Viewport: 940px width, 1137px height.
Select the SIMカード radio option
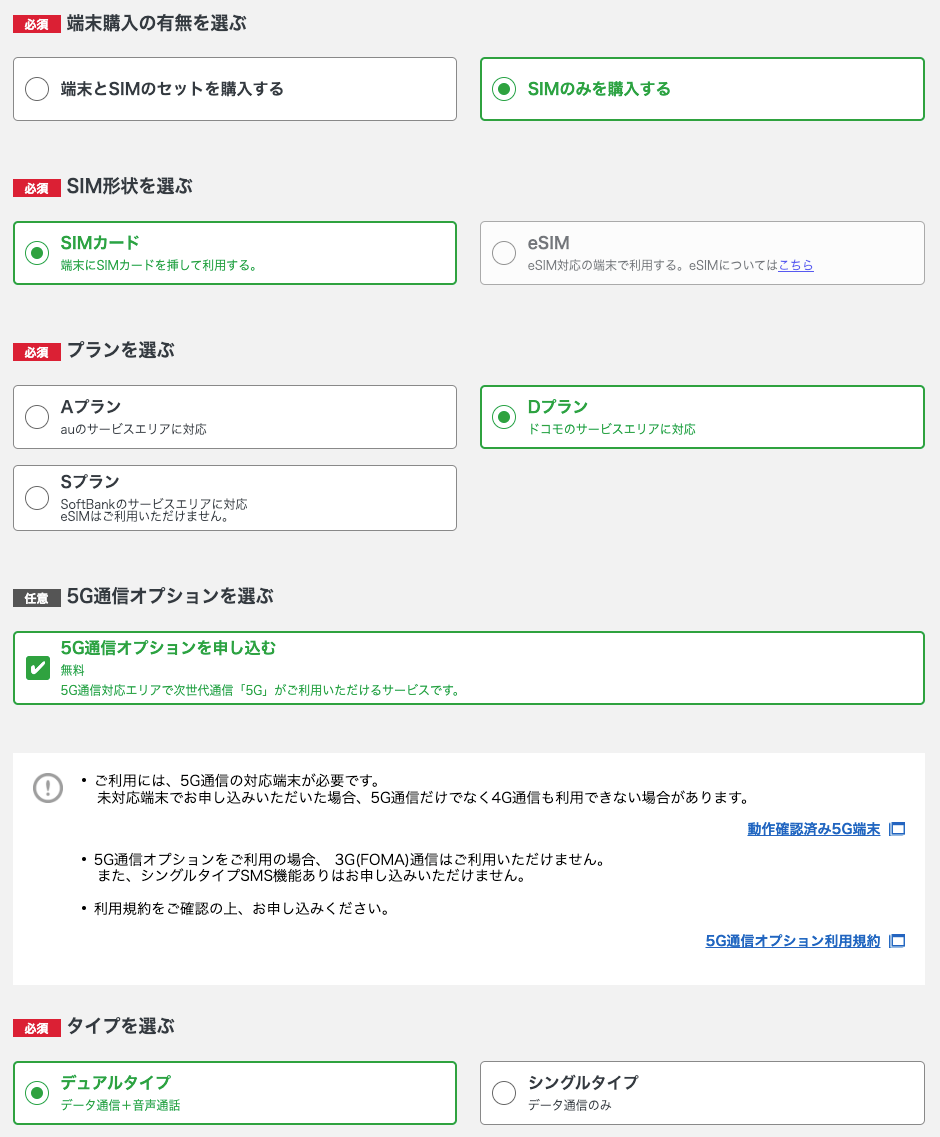(x=36, y=253)
